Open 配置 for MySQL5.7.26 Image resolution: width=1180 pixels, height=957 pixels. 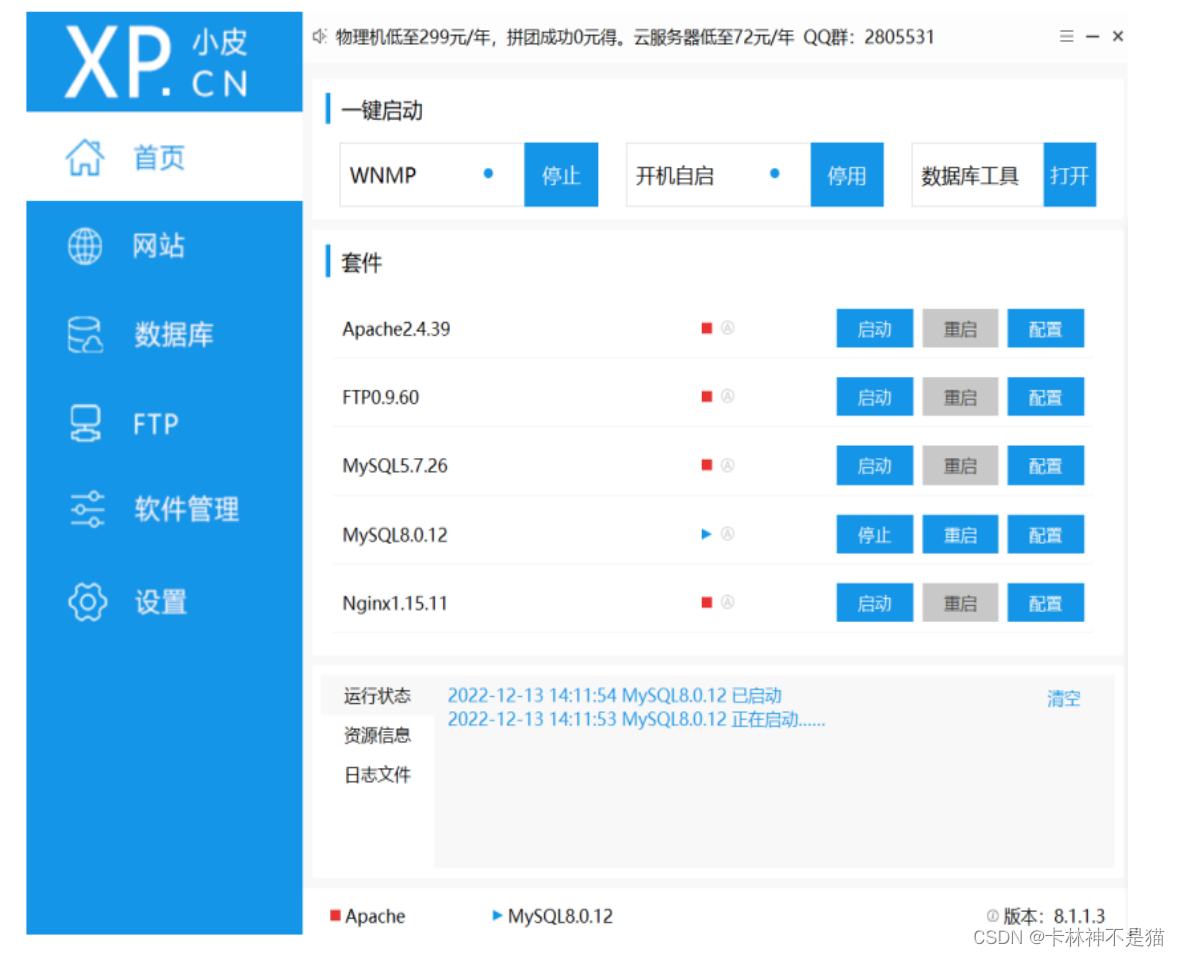click(x=1045, y=465)
